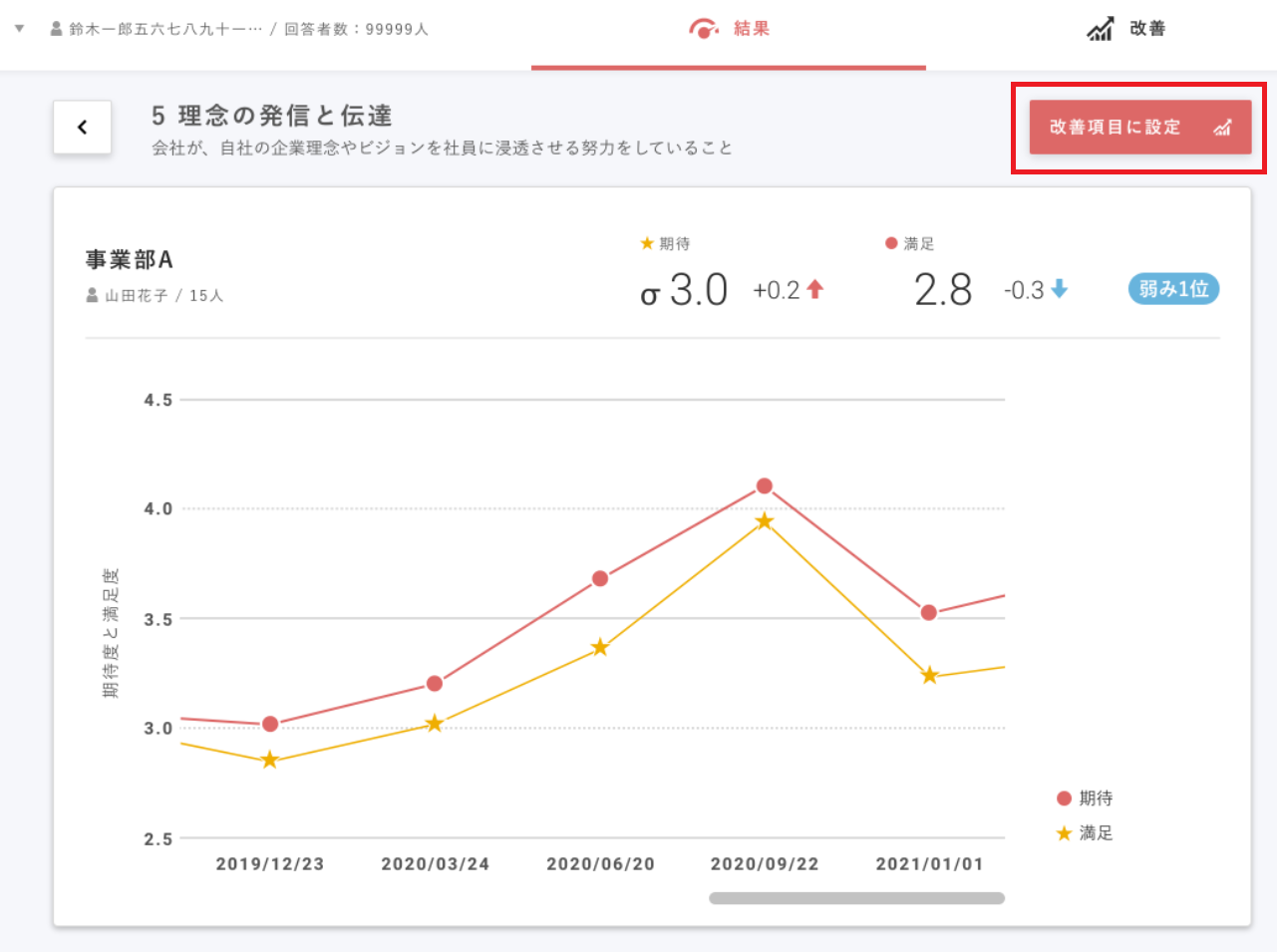Toggle the 満足 series in chart legend

[1085, 833]
